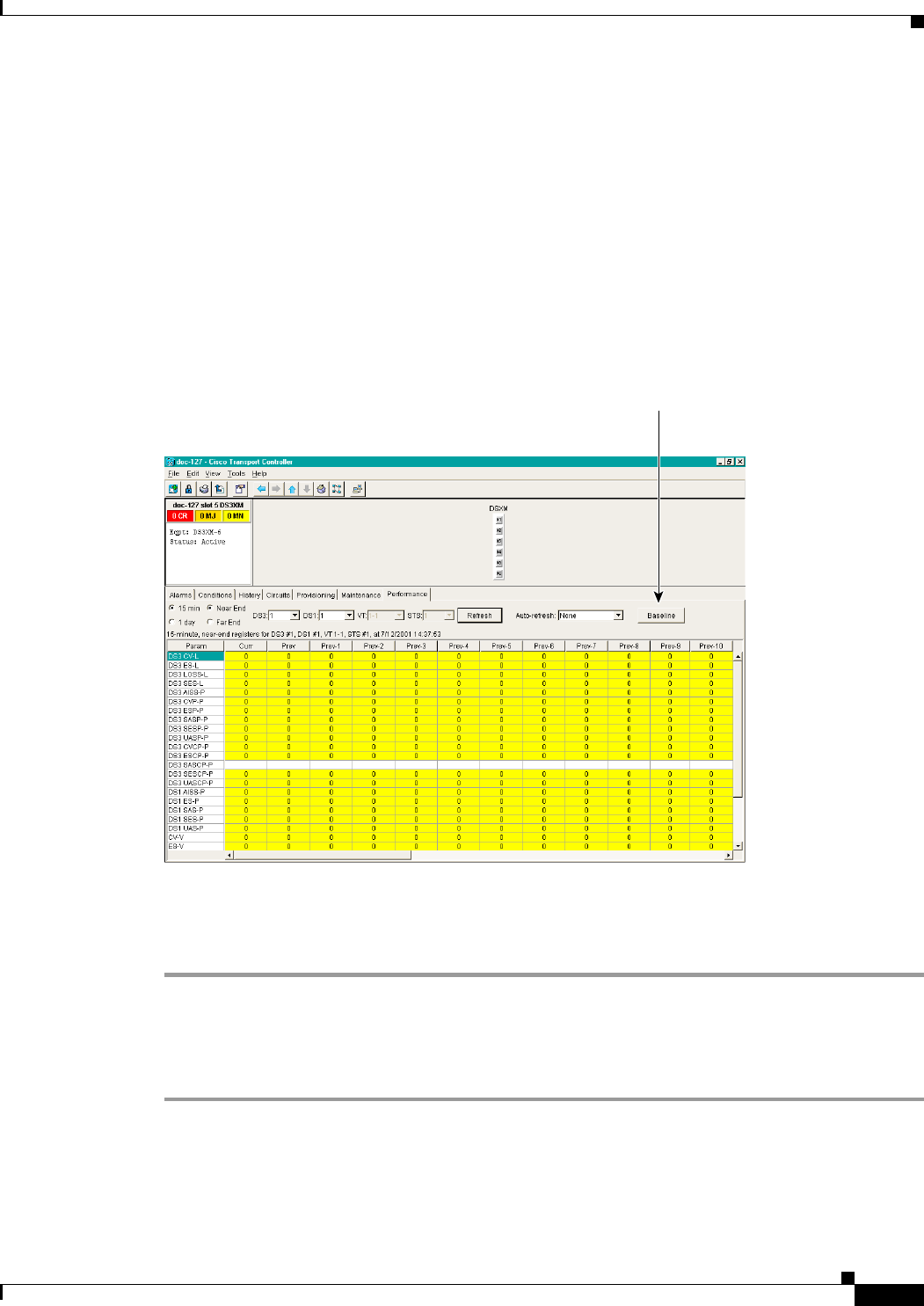This screenshot has width=924, height=1306.
Task: Click the red 0 CR alarm indicator
Action: pos(180,516)
